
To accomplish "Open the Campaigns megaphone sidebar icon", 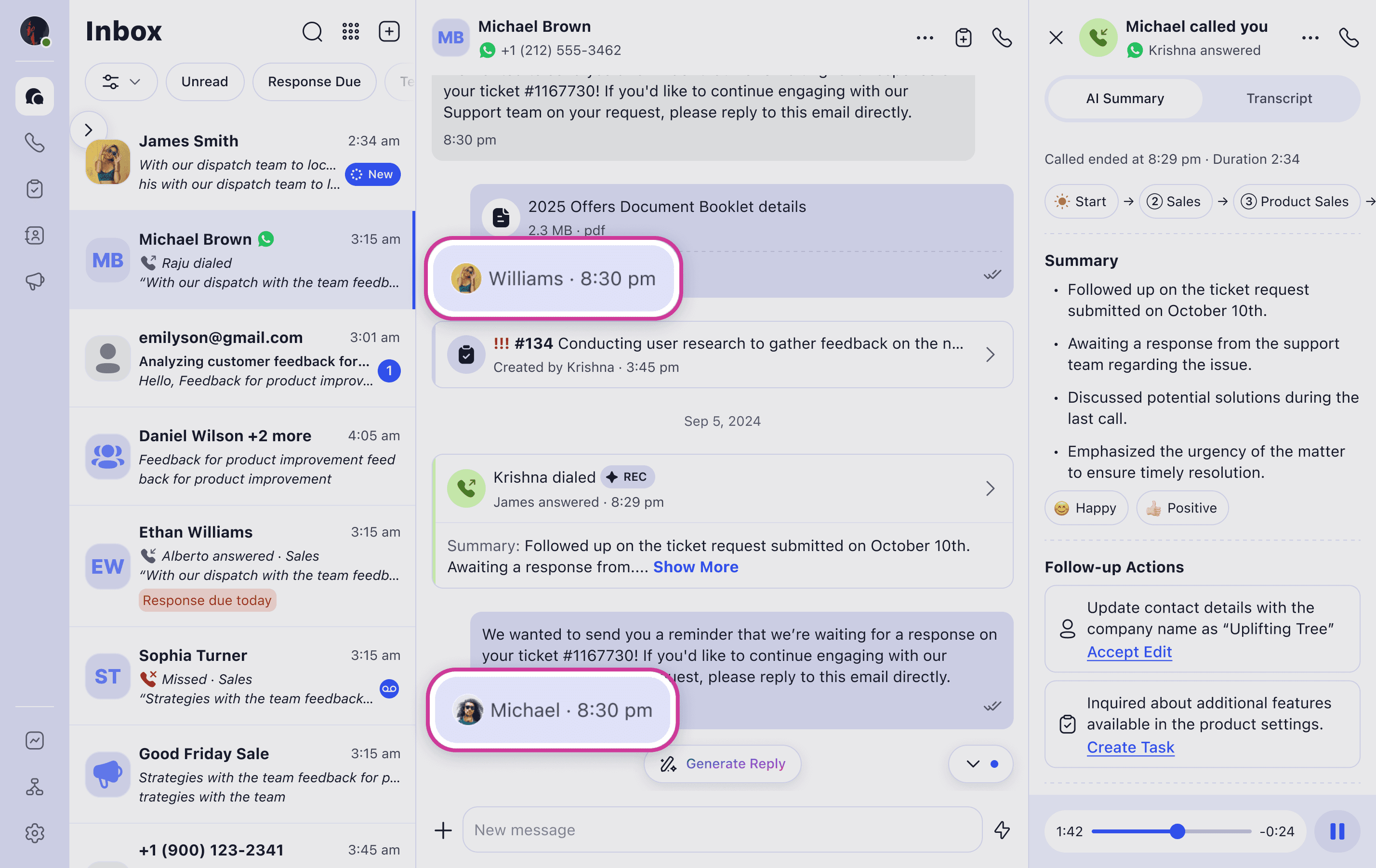I will click(34, 281).
